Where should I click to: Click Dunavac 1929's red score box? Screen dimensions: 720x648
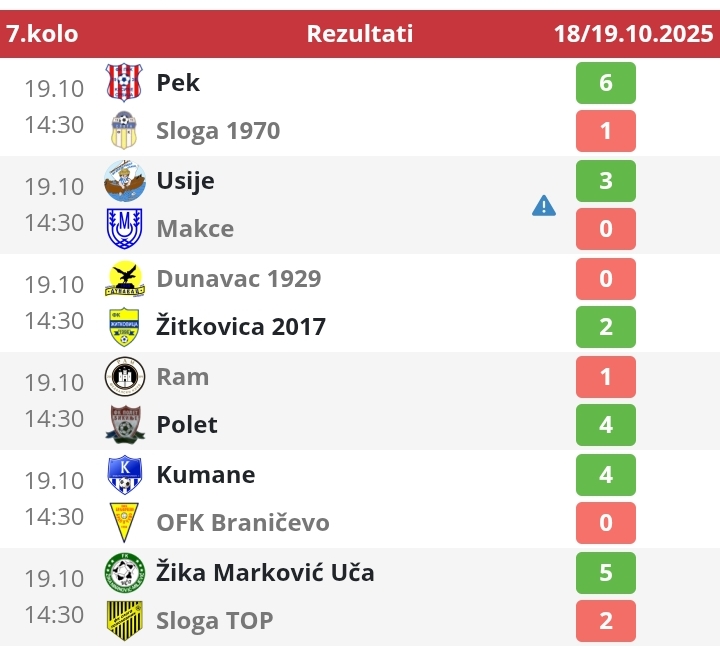point(605,278)
